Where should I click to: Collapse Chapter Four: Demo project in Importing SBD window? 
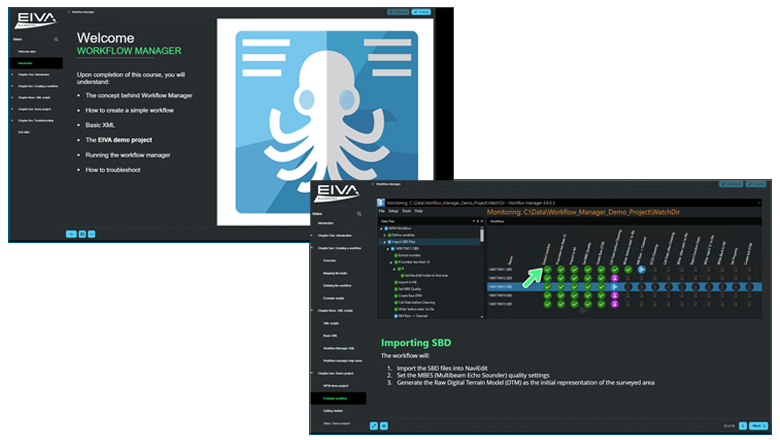click(312, 373)
